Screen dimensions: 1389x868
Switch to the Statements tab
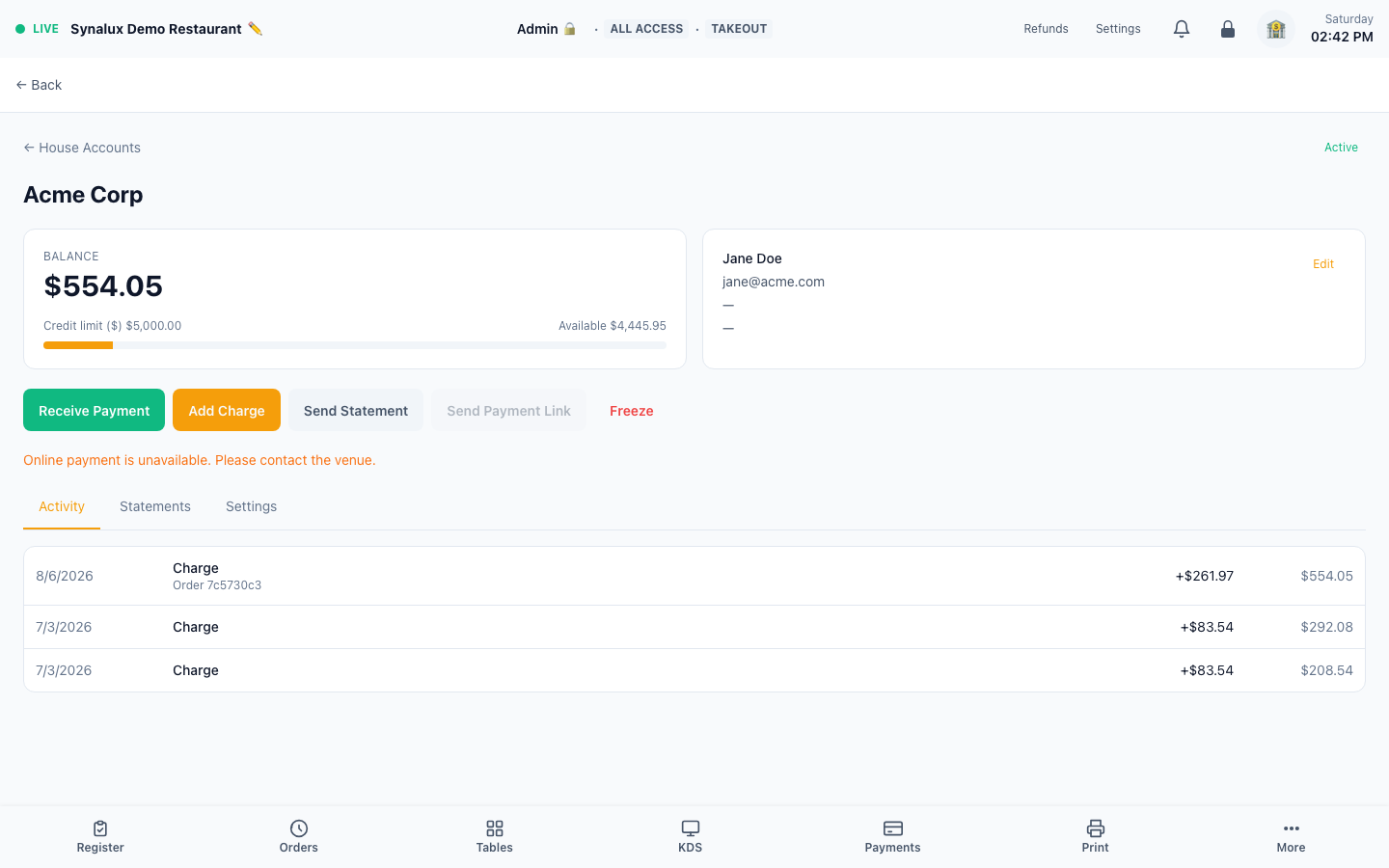pos(155,506)
